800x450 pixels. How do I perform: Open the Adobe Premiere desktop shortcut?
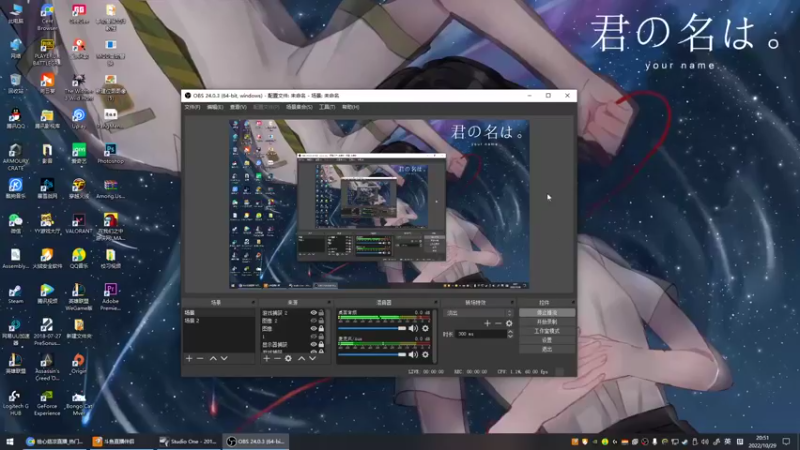pyautogui.click(x=110, y=296)
